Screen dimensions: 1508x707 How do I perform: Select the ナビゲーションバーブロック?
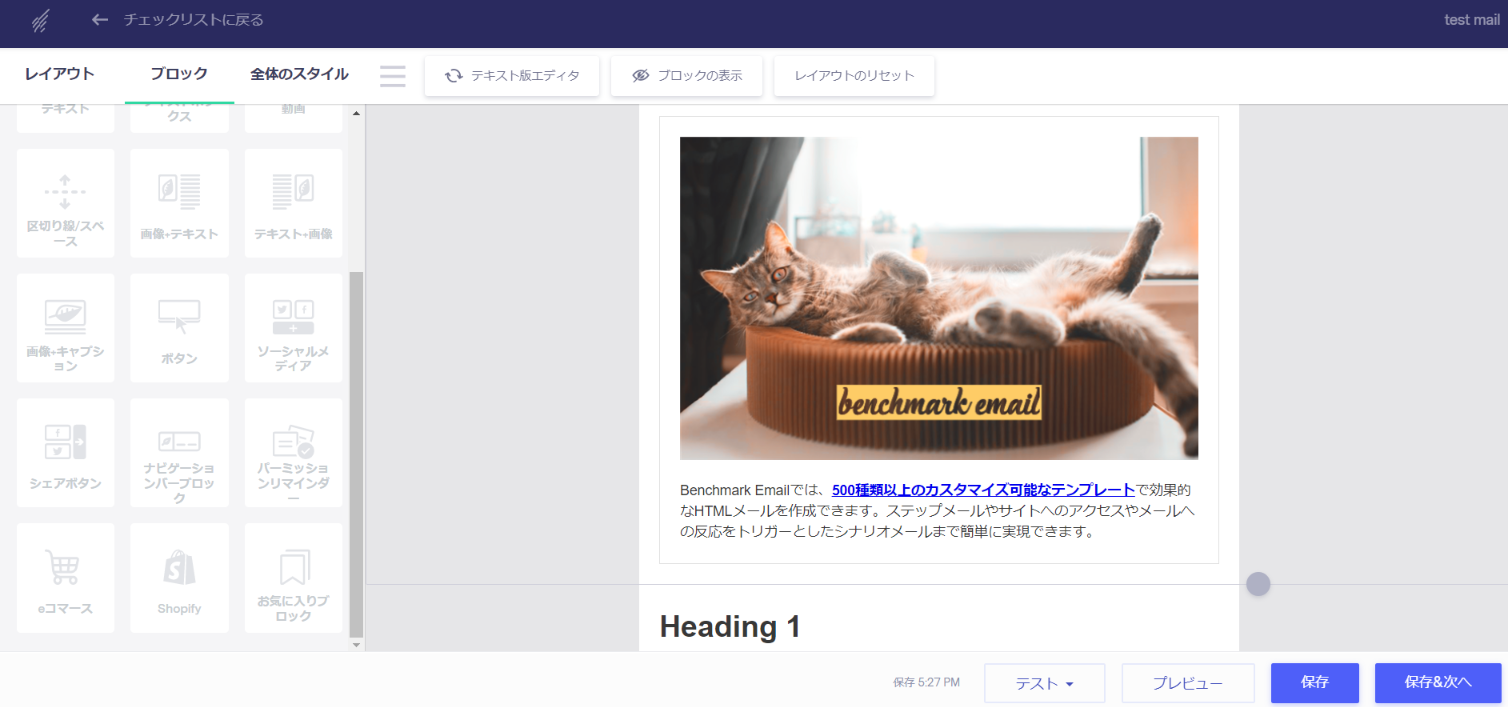(x=179, y=452)
